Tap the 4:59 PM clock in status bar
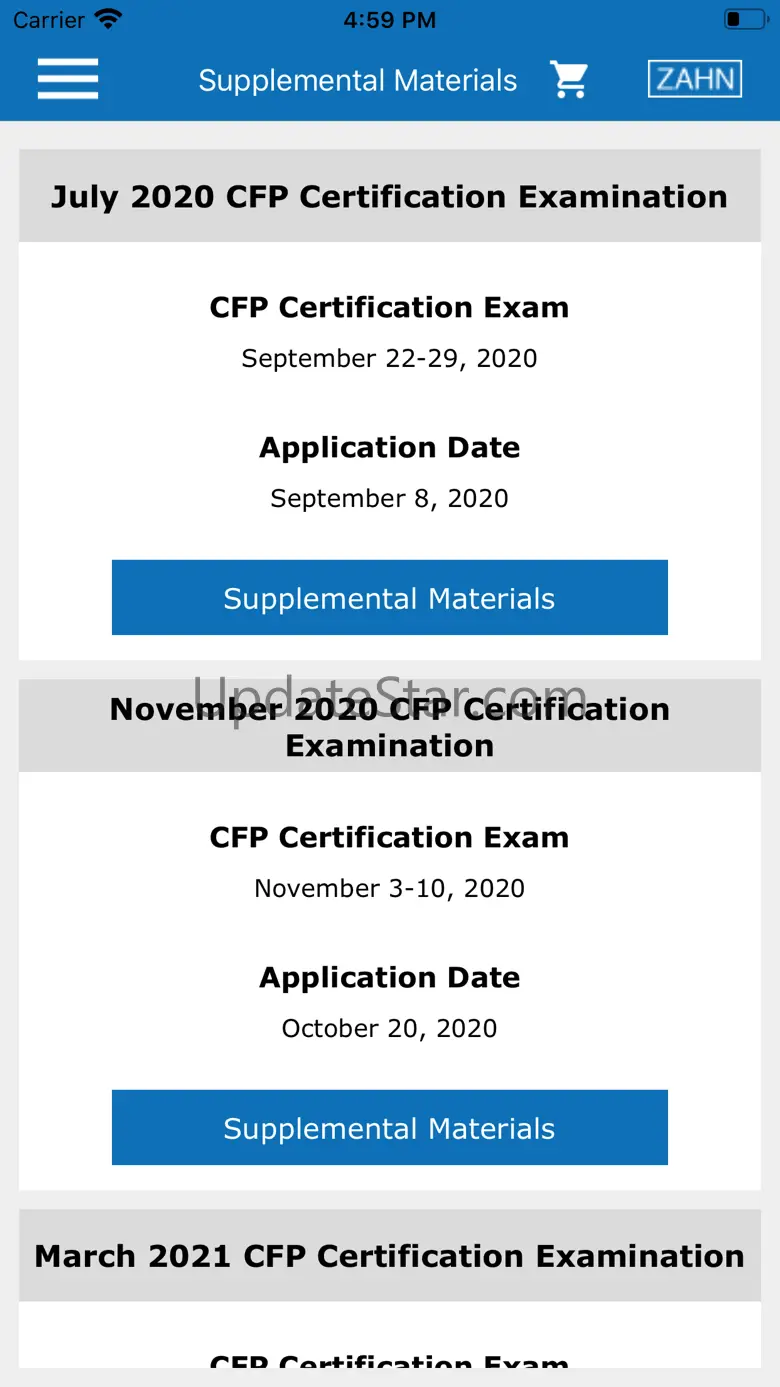The height and width of the screenshot is (1387, 780). 390,20
